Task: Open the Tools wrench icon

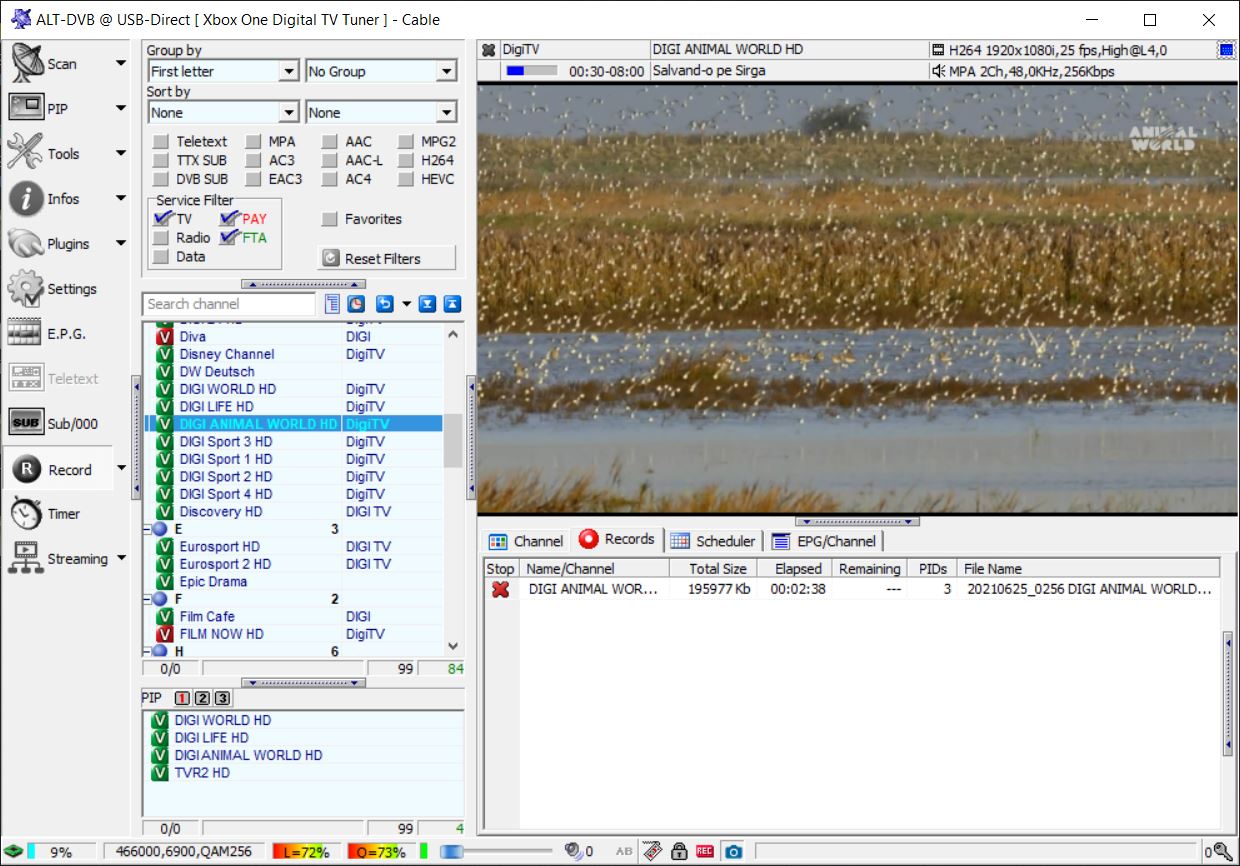Action: pyautogui.click(x=26, y=153)
